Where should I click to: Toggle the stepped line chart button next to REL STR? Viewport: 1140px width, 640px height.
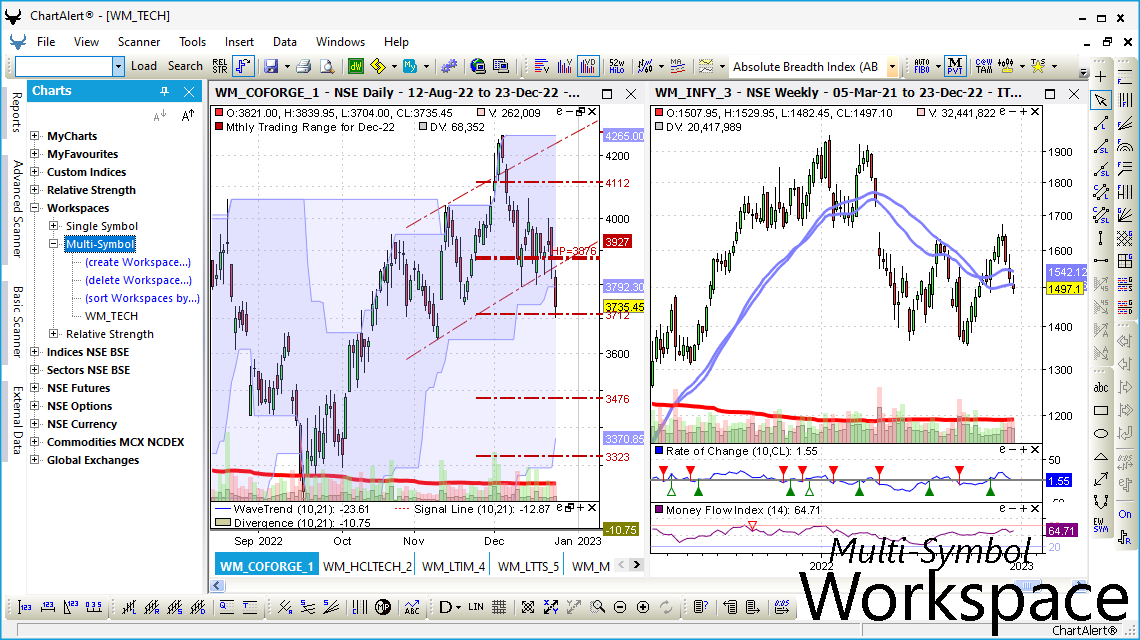point(244,66)
